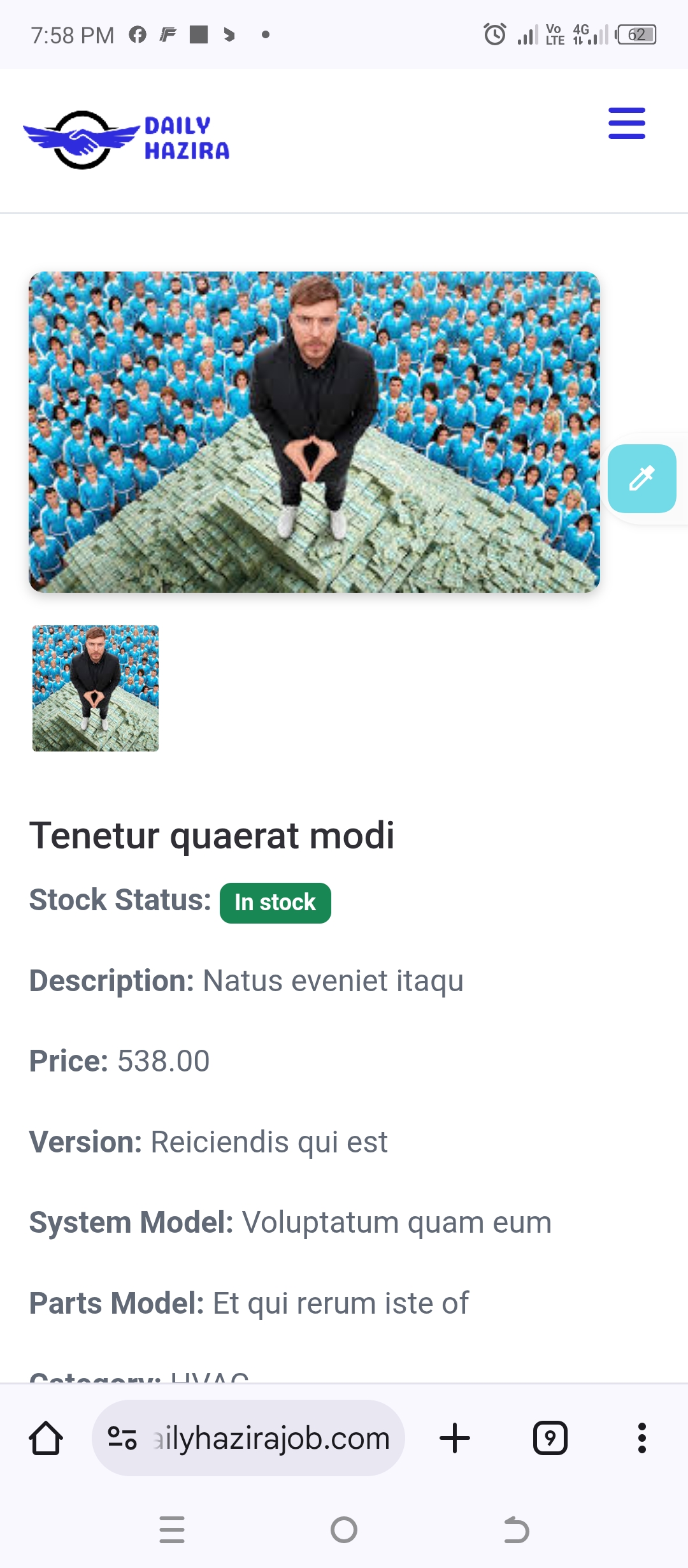Open Android recent apps menu button
This screenshot has height=1568, width=688.
tap(172, 1530)
